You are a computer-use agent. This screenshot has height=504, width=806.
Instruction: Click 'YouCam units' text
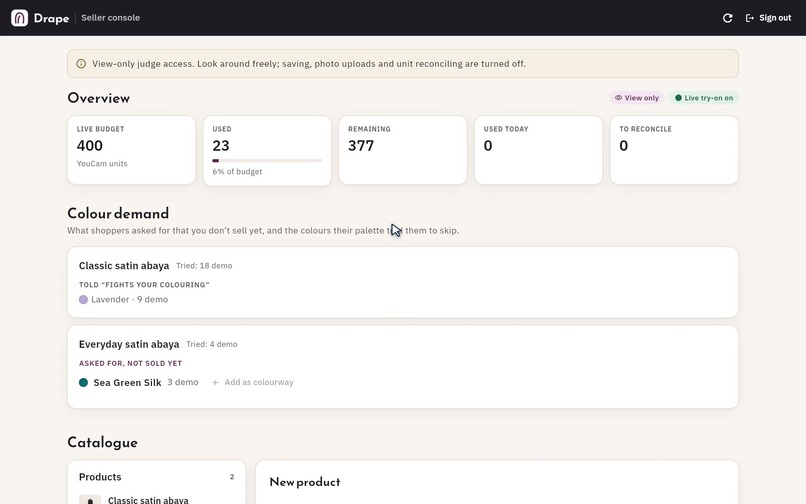pyautogui.click(x=102, y=164)
